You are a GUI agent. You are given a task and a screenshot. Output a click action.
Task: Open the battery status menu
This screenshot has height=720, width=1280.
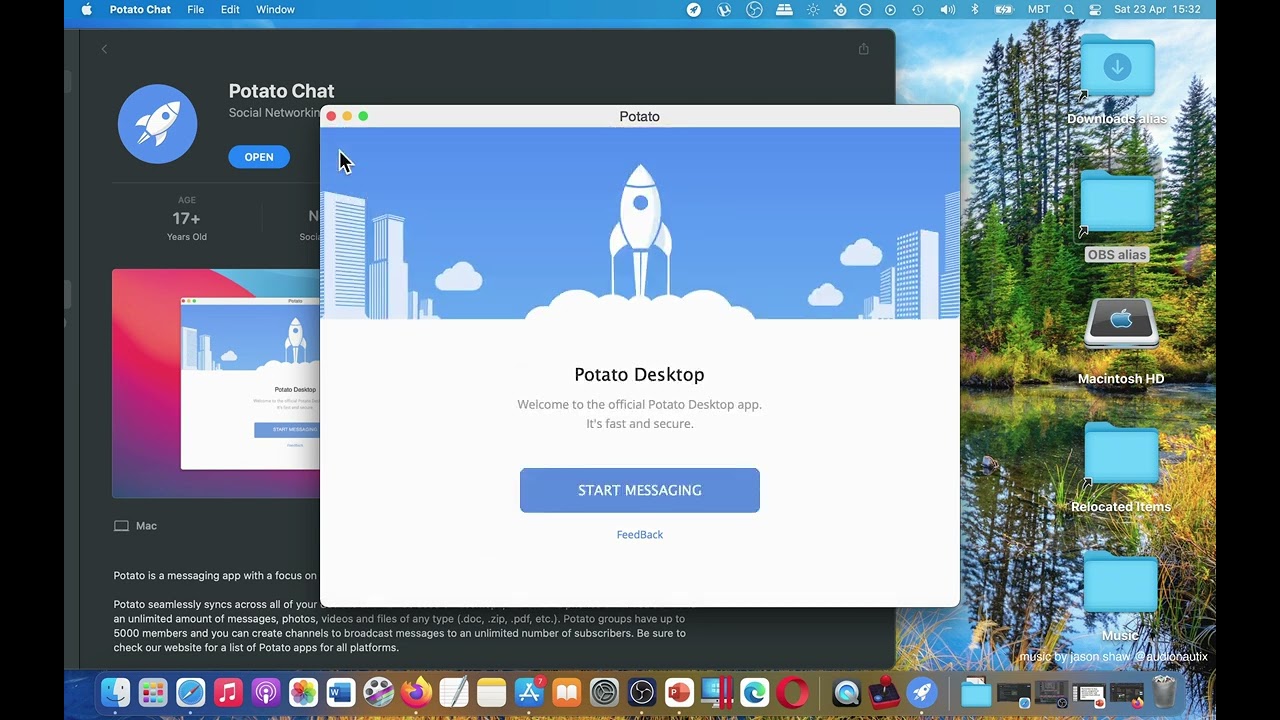click(1004, 10)
